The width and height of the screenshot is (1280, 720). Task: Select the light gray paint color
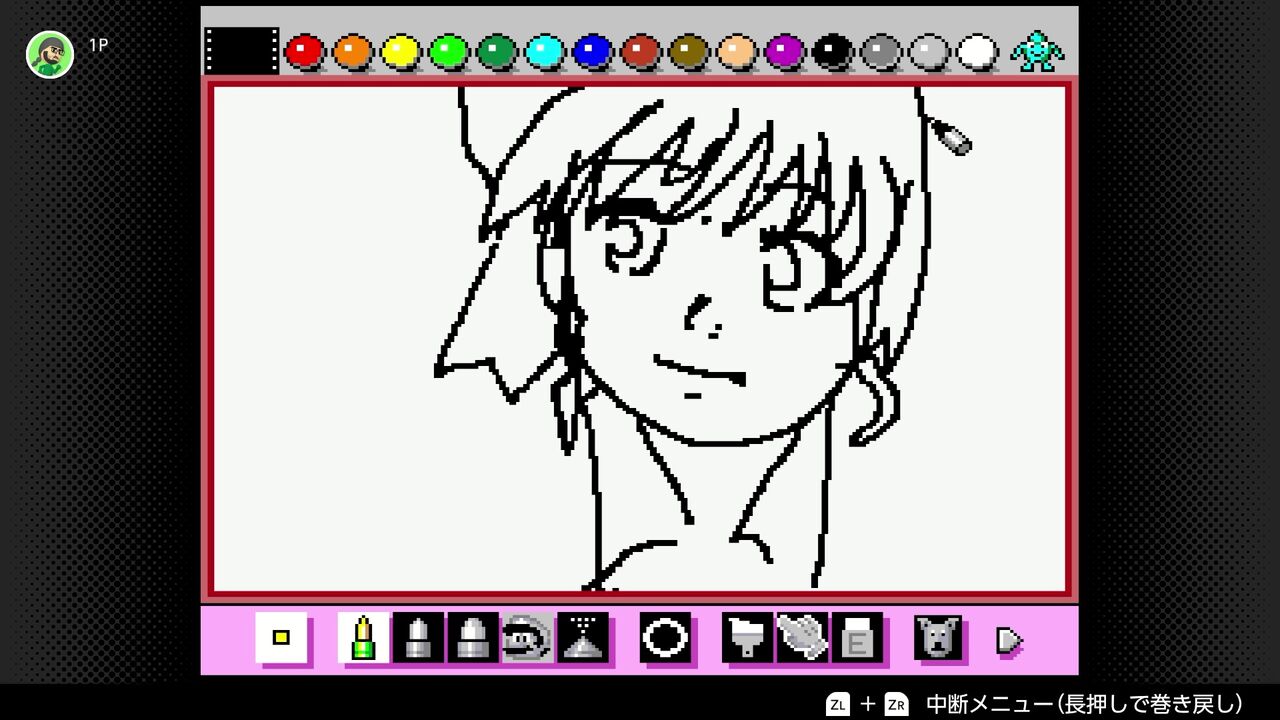click(929, 51)
